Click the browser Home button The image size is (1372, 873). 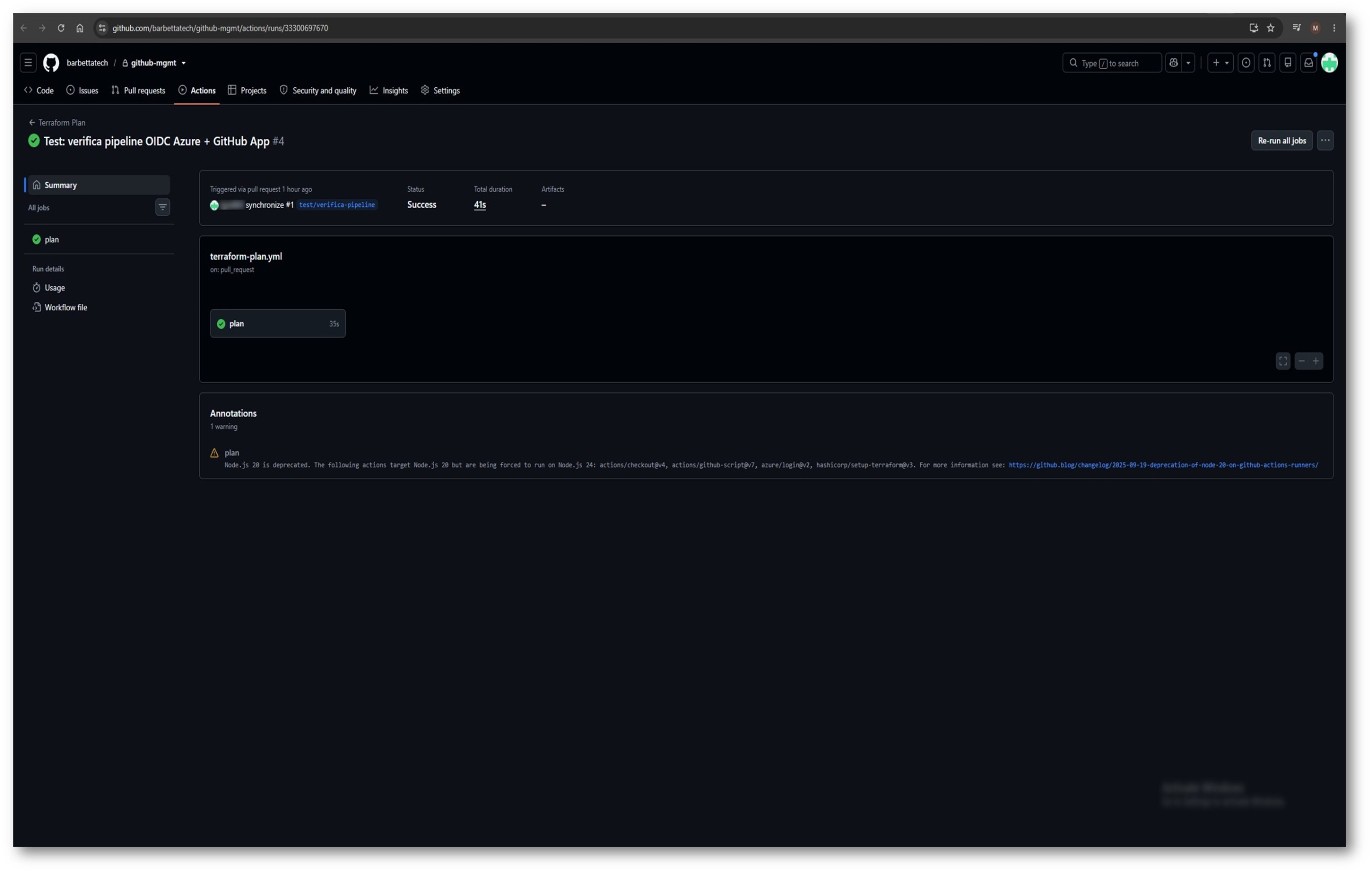(80, 28)
